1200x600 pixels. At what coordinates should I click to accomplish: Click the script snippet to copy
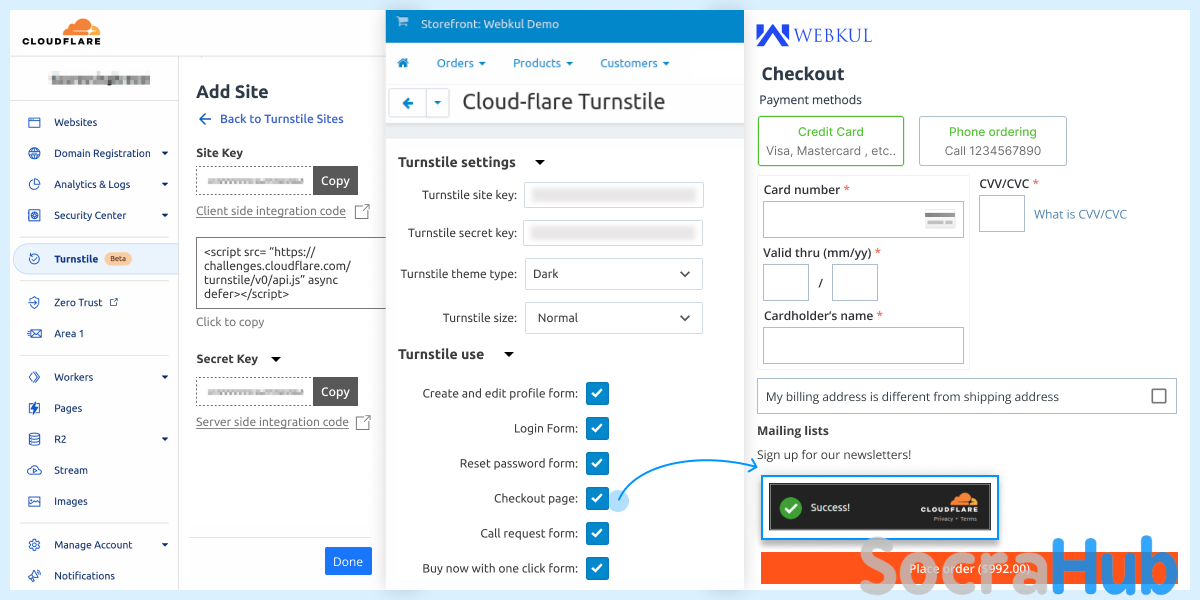coord(291,273)
